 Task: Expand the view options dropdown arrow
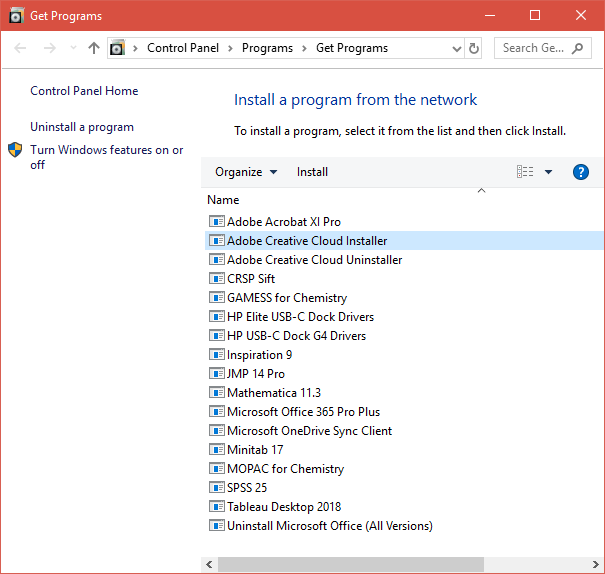pyautogui.click(x=548, y=172)
